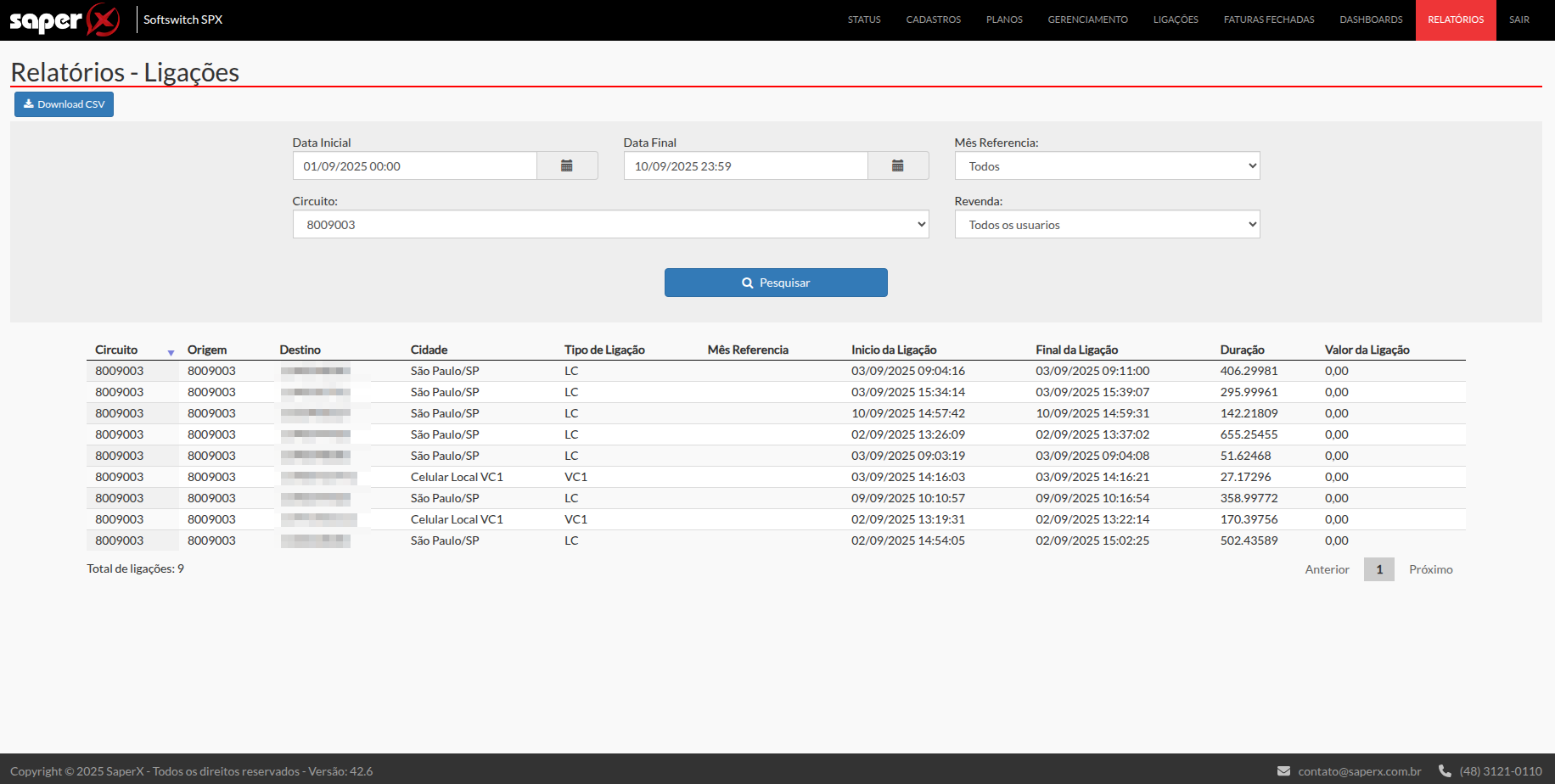The width and height of the screenshot is (1555, 784).
Task: Click the Softswitch SPX title link
Action: [x=182, y=20]
